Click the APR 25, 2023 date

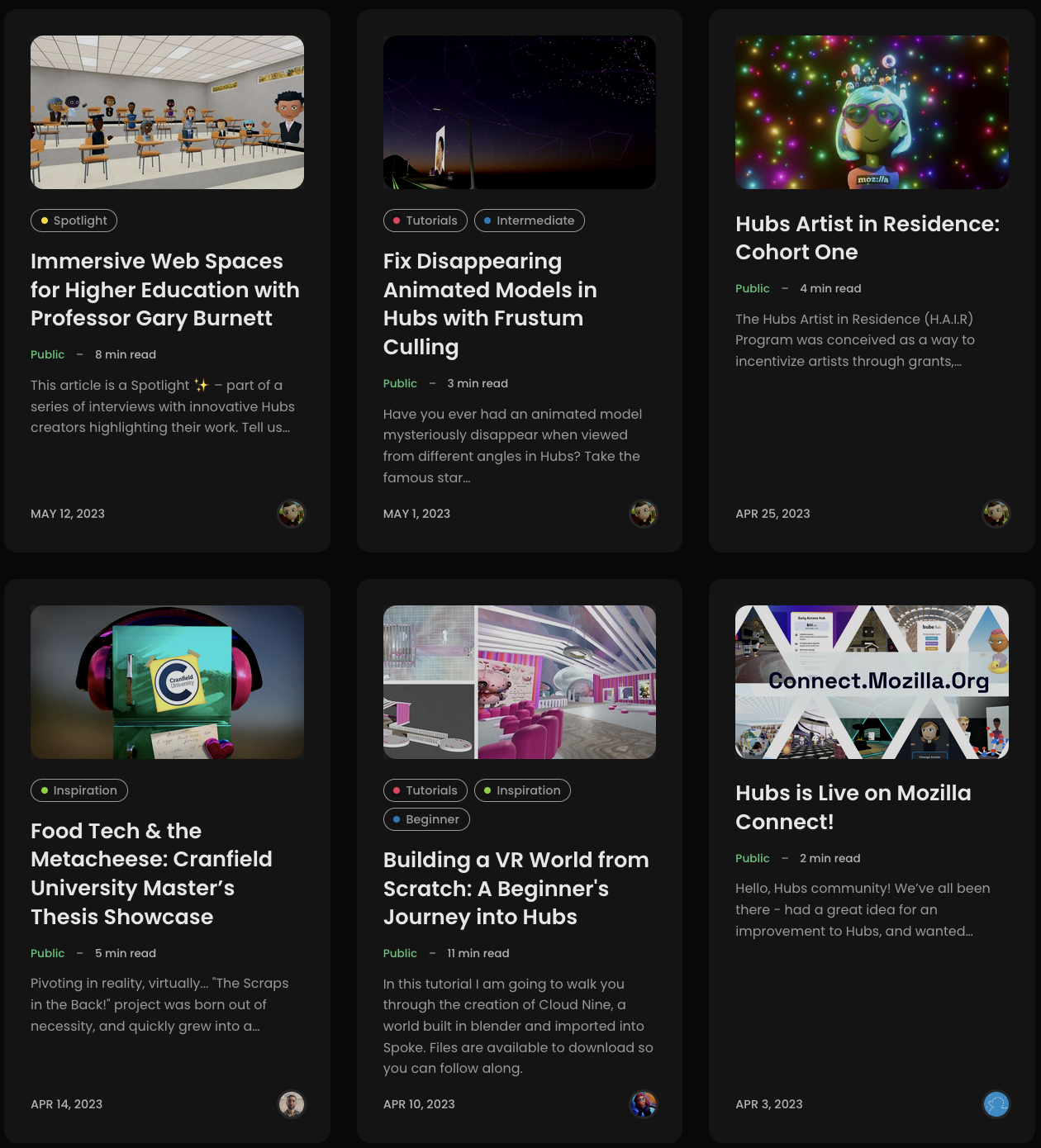pos(772,514)
